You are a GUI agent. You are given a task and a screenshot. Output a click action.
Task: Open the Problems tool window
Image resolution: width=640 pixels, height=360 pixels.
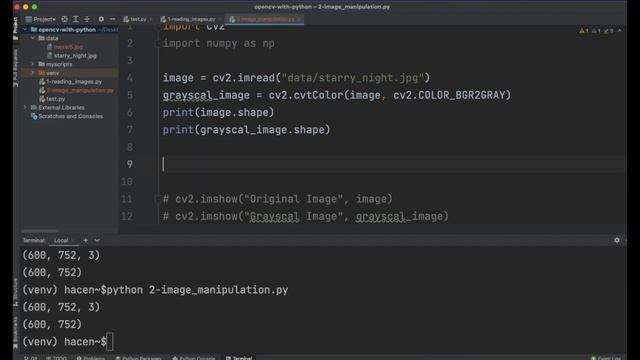pos(91,358)
